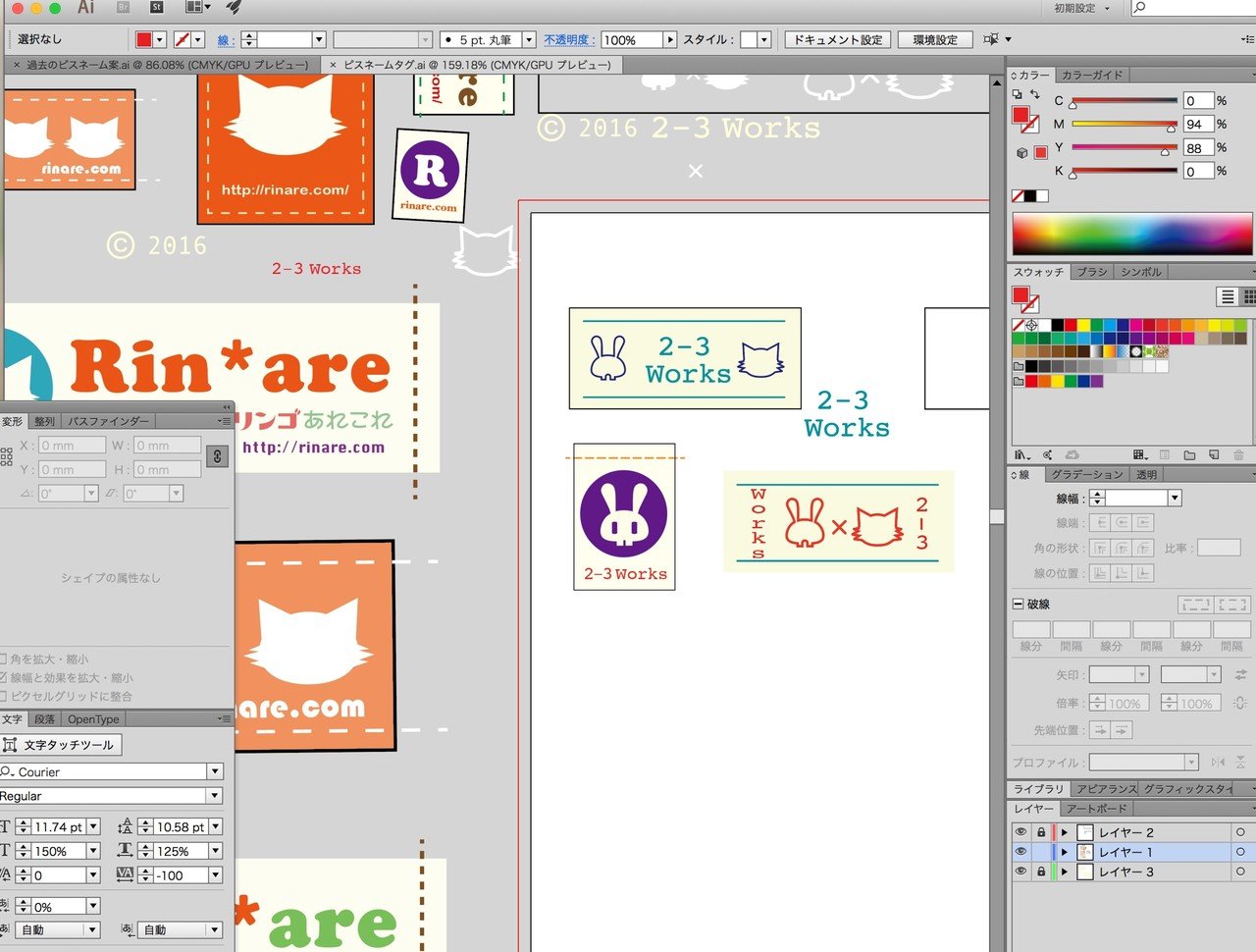Screen dimensions: 1256x952
Task: Click the arrange documents icon in the app bar
Action: click(198, 7)
